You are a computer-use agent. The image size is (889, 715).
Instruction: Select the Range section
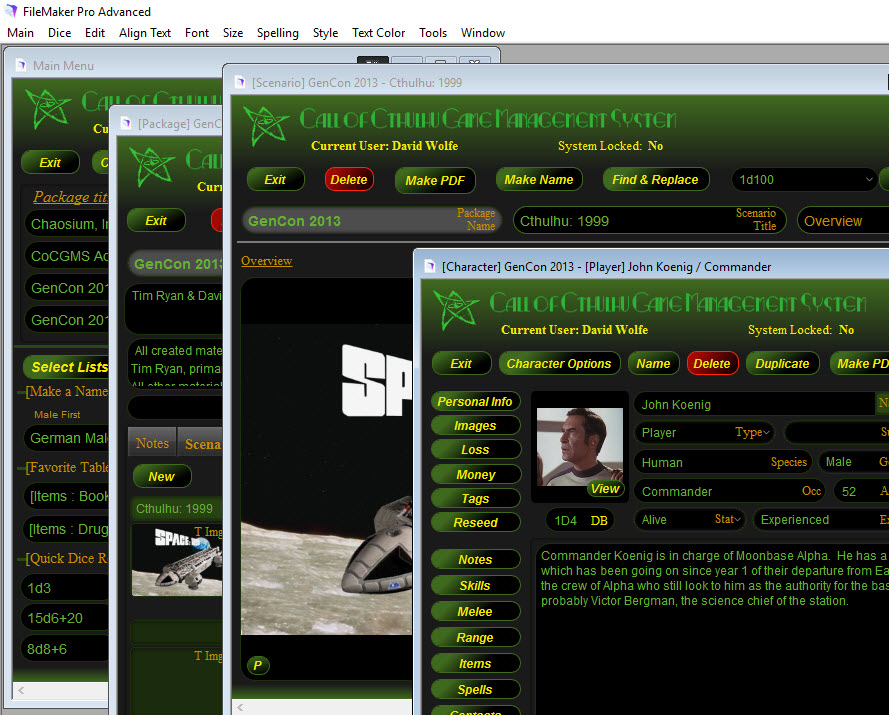click(475, 637)
